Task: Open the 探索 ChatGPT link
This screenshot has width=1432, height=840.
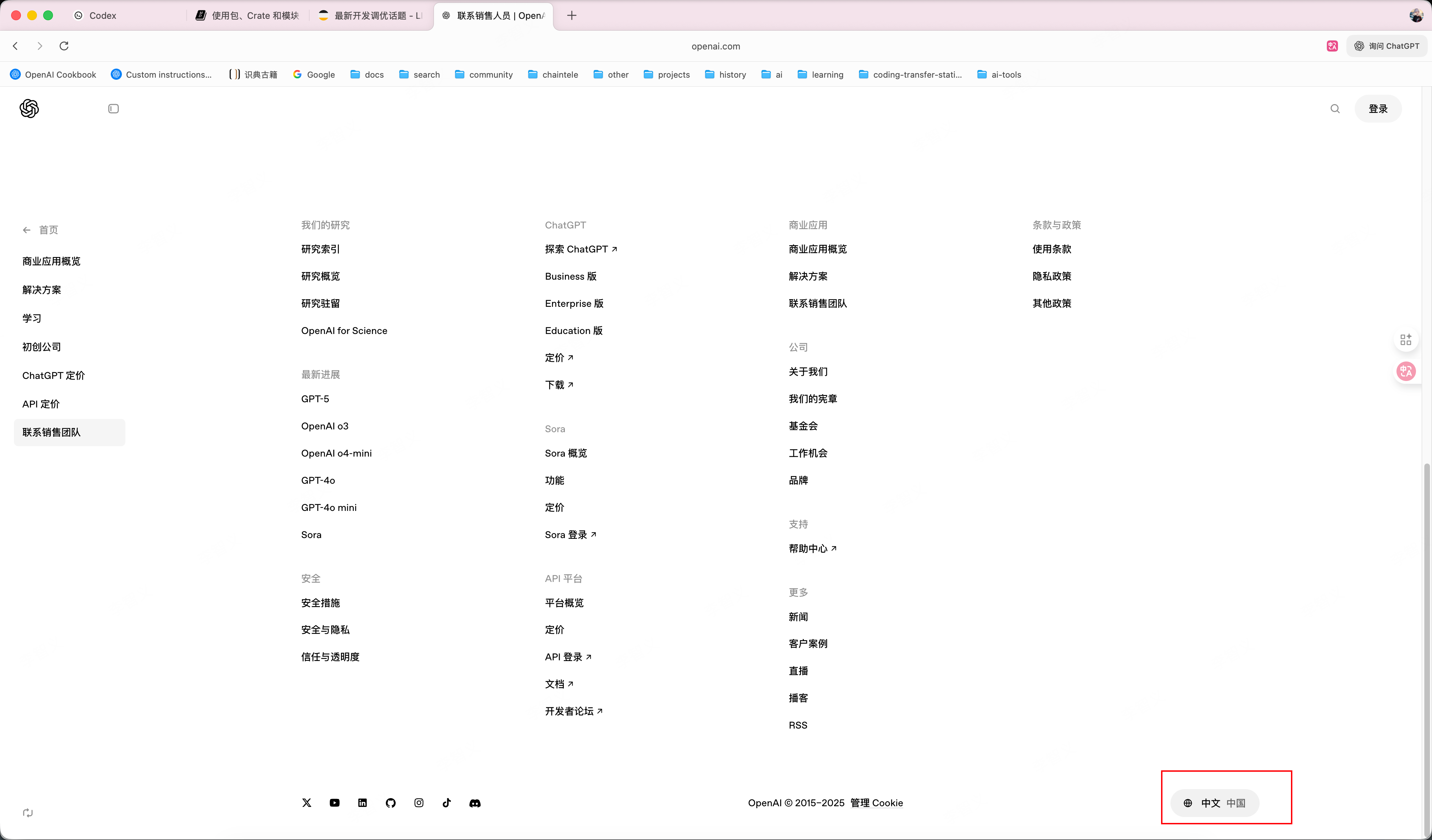Action: [x=581, y=249]
